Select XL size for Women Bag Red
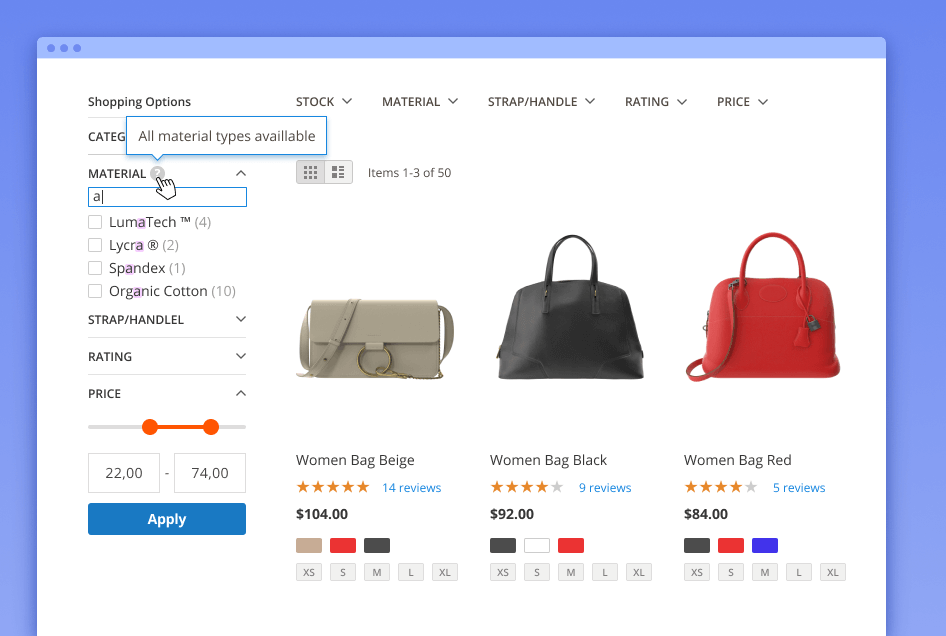The width and height of the screenshot is (946, 636). (x=833, y=573)
